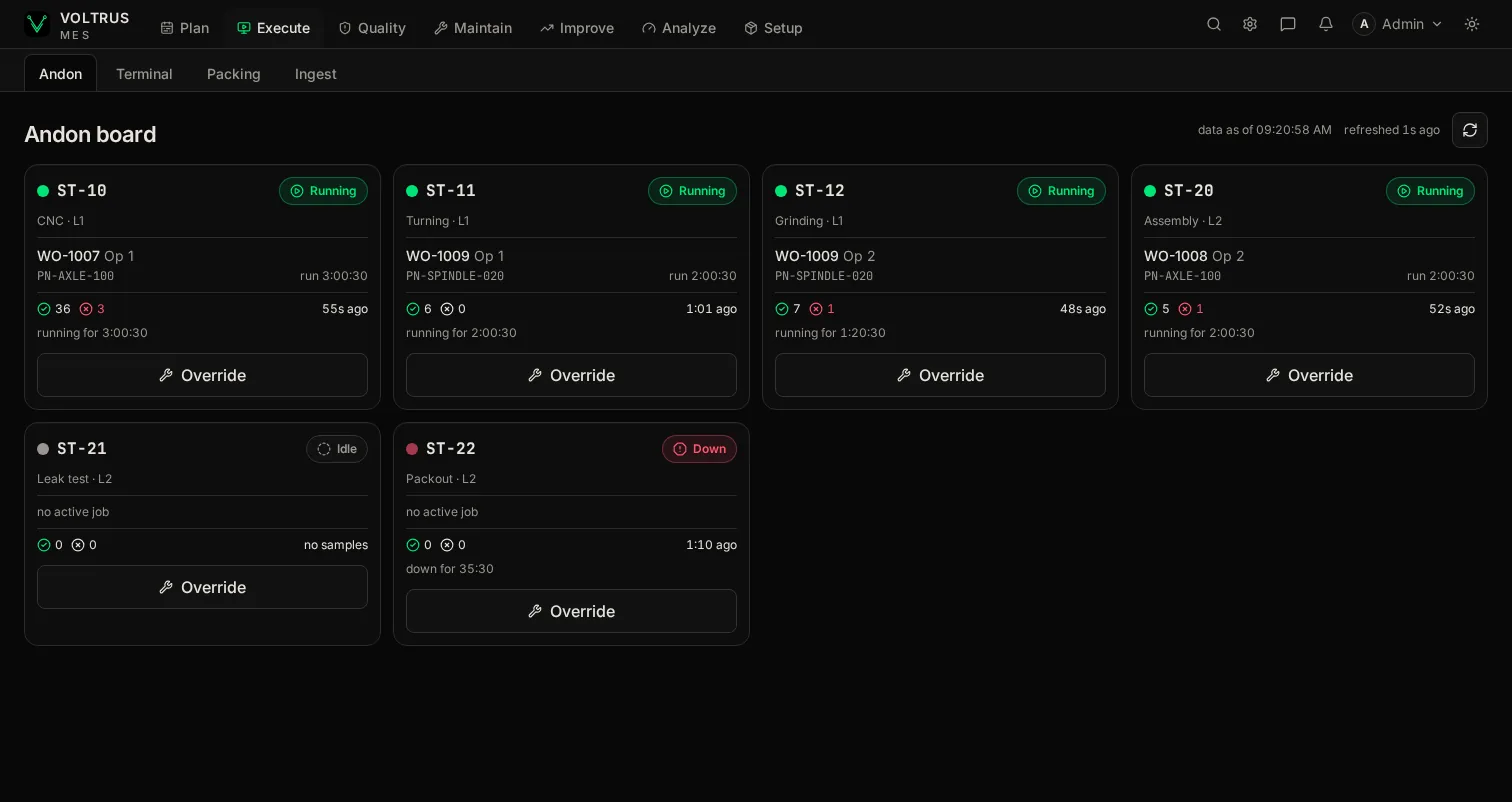The height and width of the screenshot is (802, 1512).
Task: Open the chat messages icon
Action: (x=1288, y=25)
